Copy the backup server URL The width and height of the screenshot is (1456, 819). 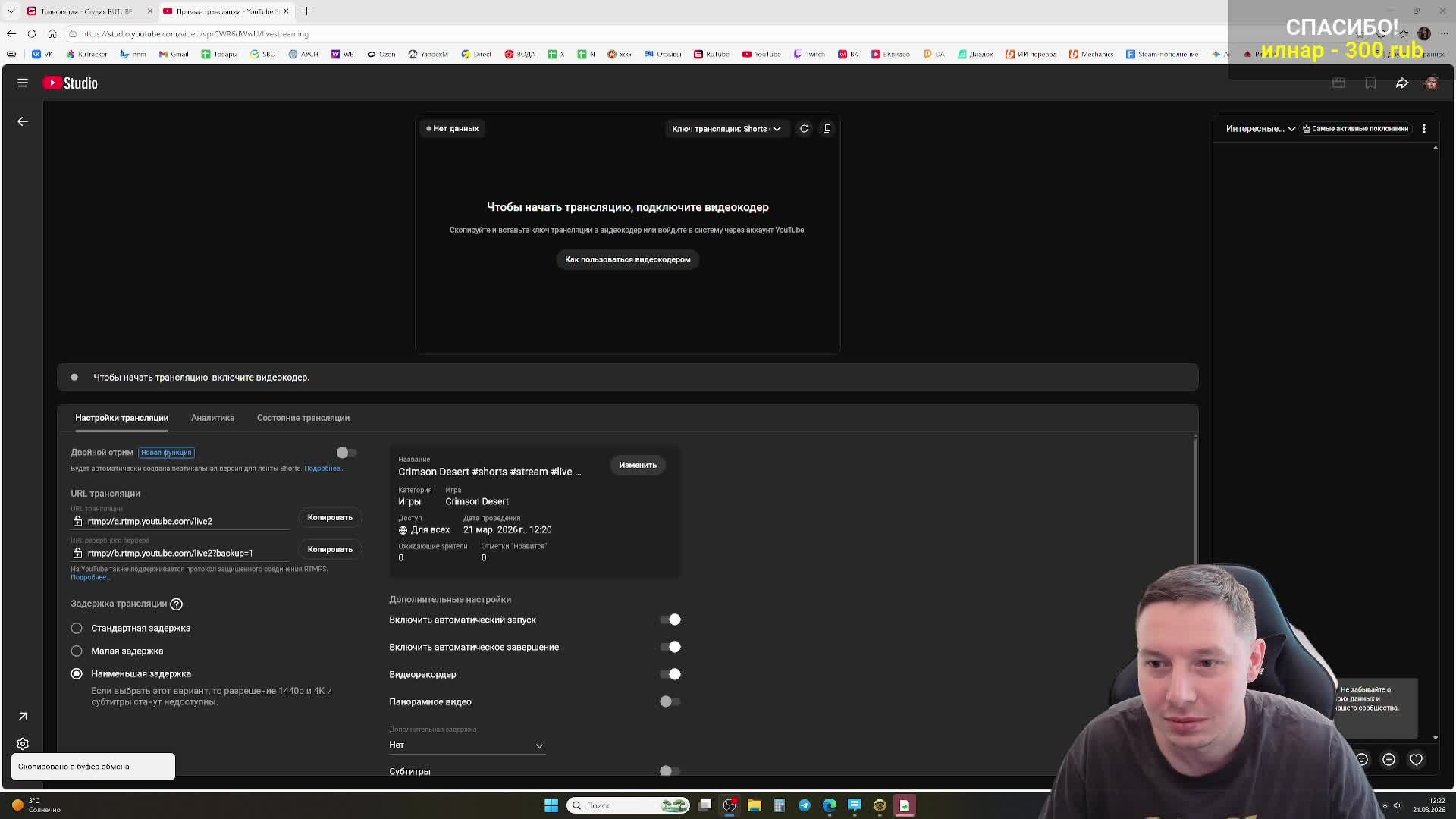click(x=329, y=549)
